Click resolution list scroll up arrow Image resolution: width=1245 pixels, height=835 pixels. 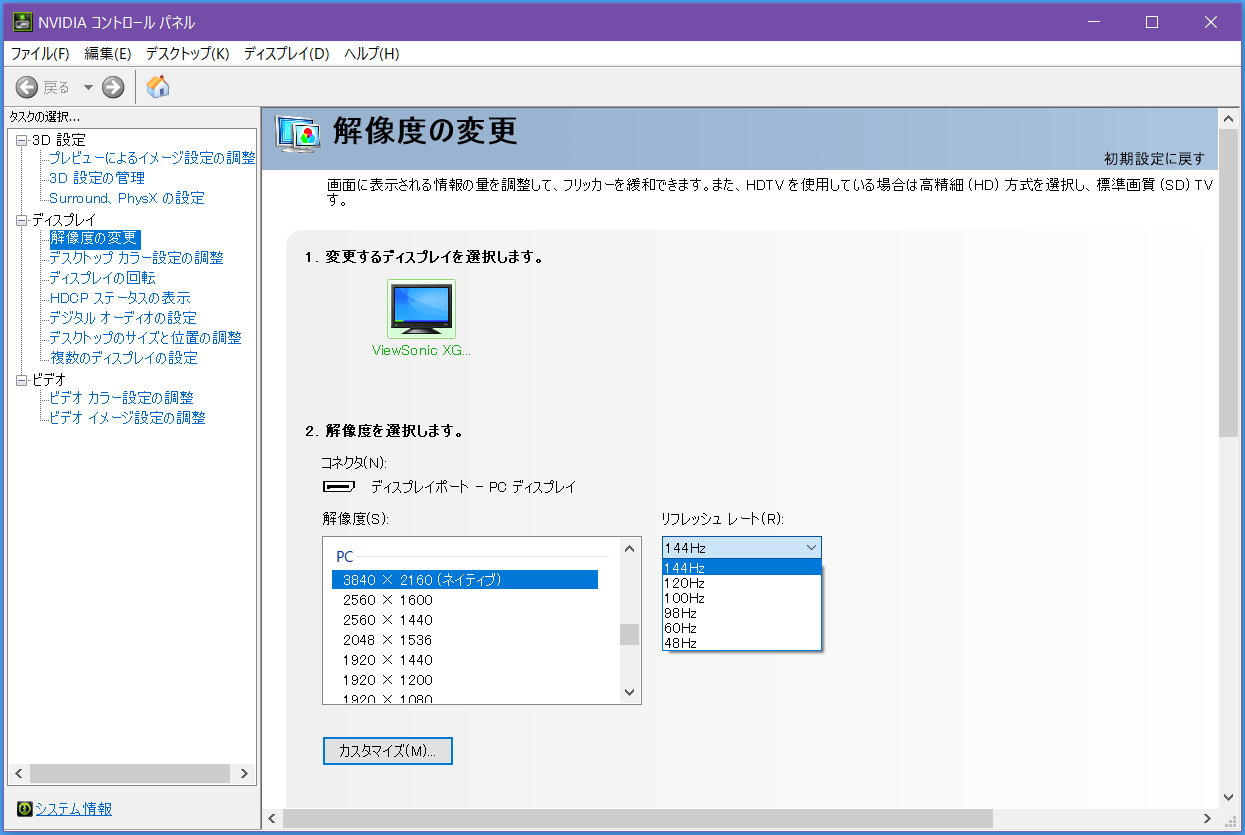point(629,548)
